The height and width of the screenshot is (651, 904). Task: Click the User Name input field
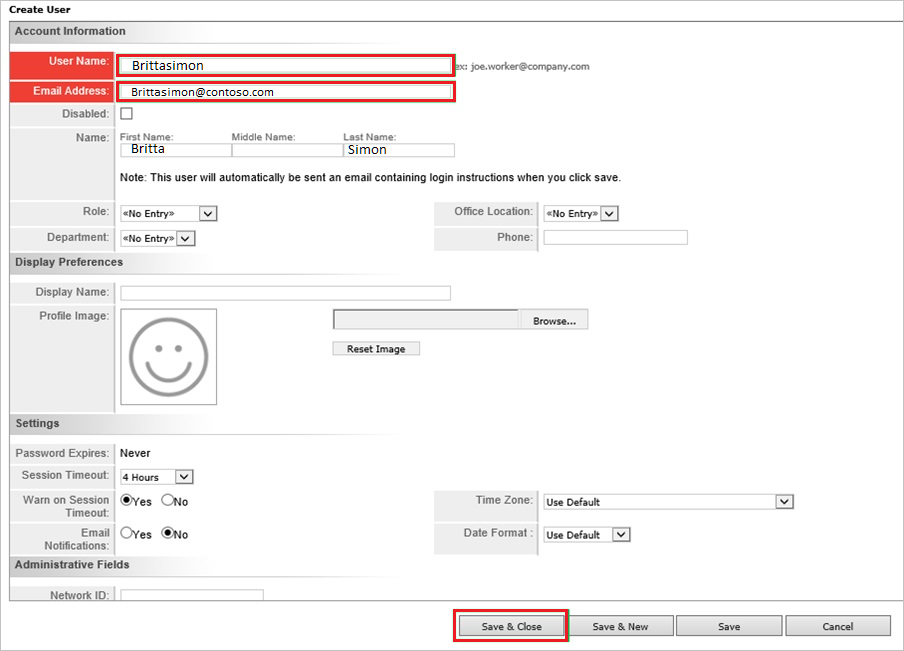click(285, 66)
